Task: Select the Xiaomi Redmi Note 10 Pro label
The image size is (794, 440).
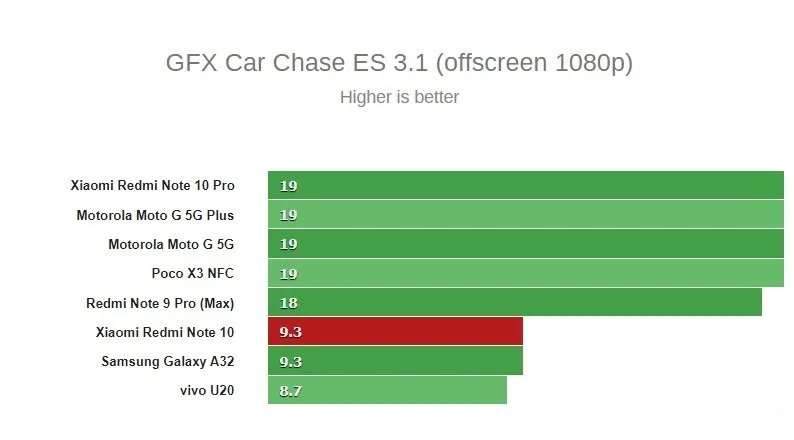Action: click(x=152, y=185)
